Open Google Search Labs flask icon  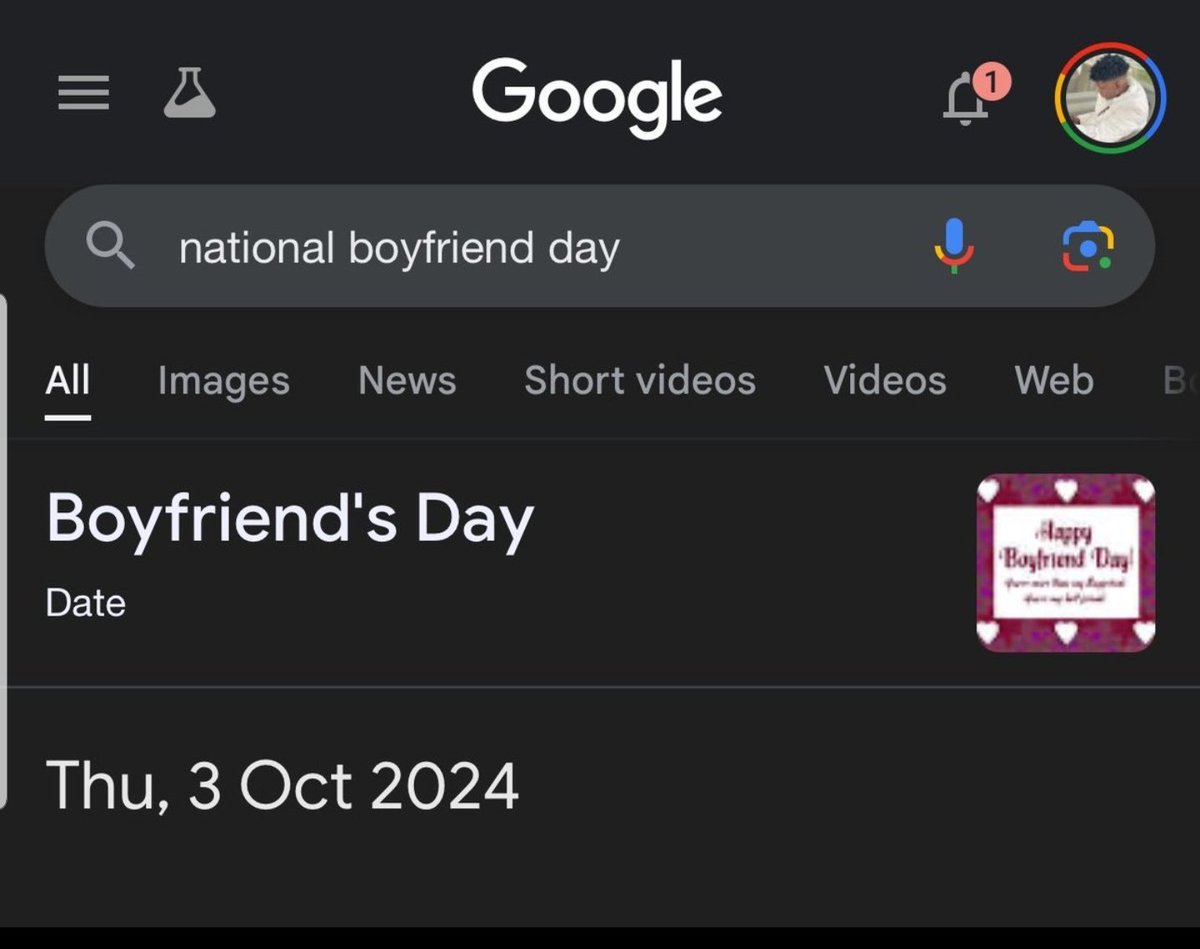click(x=190, y=92)
